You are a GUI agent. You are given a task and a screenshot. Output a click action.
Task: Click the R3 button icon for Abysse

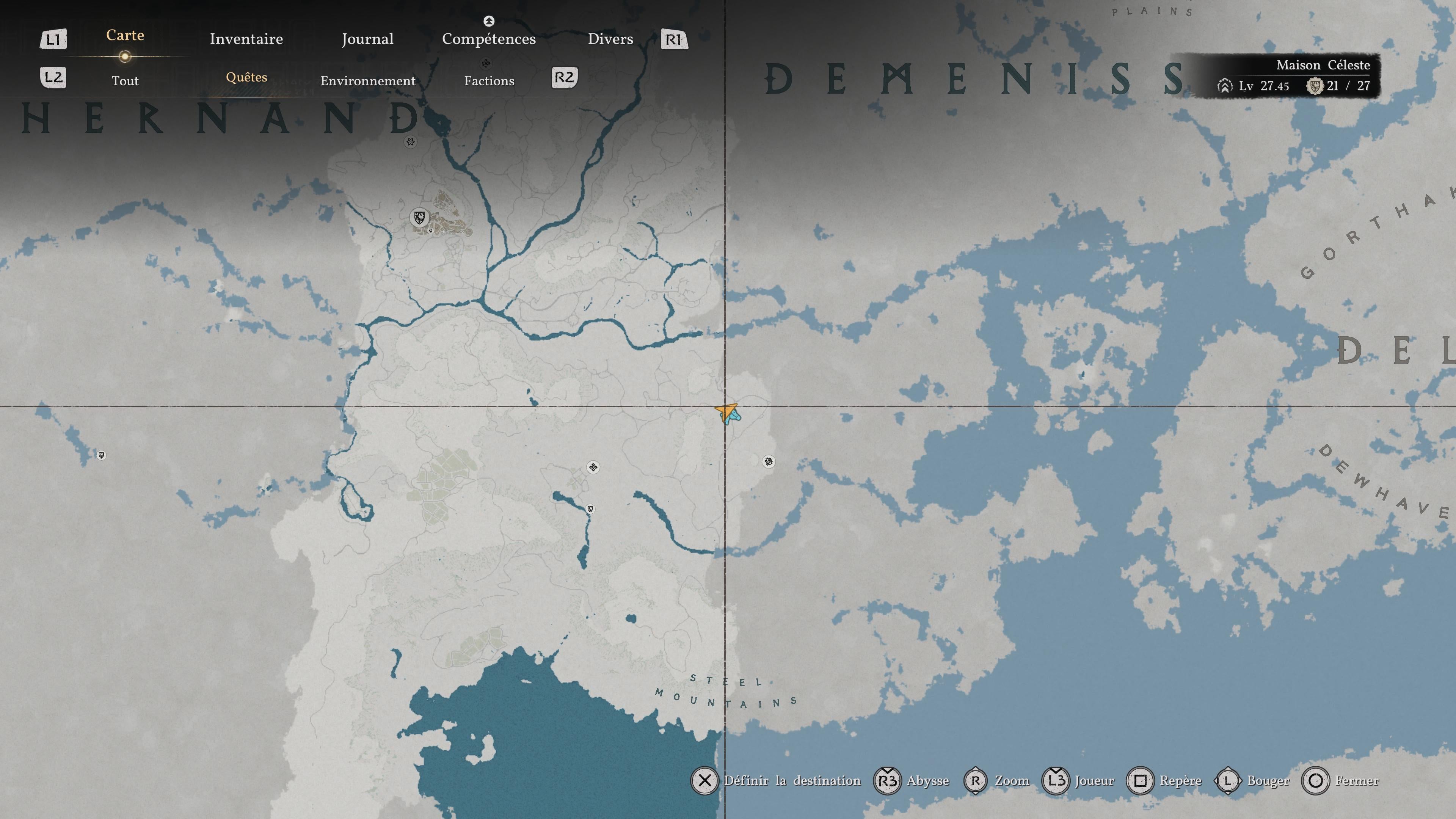click(x=887, y=781)
